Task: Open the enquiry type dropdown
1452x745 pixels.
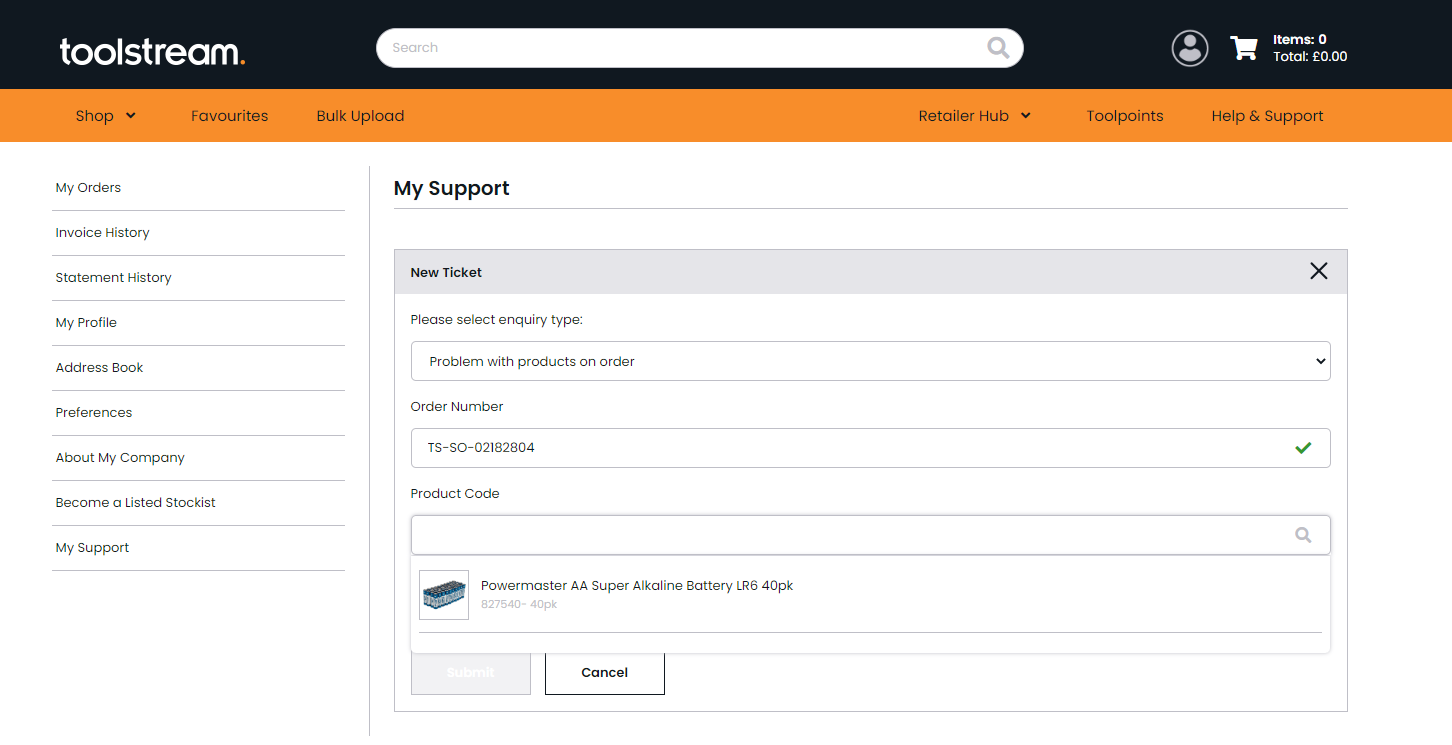Action: coord(870,361)
